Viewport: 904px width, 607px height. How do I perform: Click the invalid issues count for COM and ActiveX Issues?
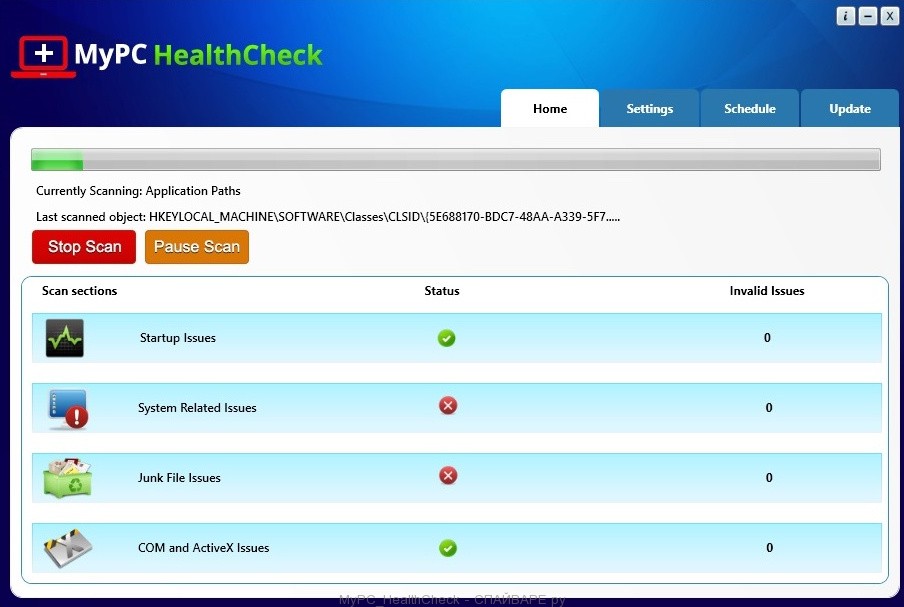click(x=770, y=548)
